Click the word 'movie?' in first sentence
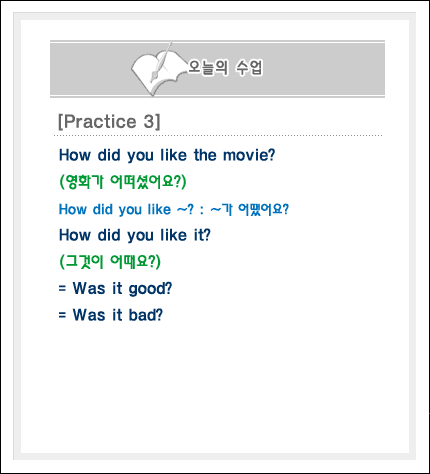This screenshot has height=474, width=430. [x=249, y=155]
